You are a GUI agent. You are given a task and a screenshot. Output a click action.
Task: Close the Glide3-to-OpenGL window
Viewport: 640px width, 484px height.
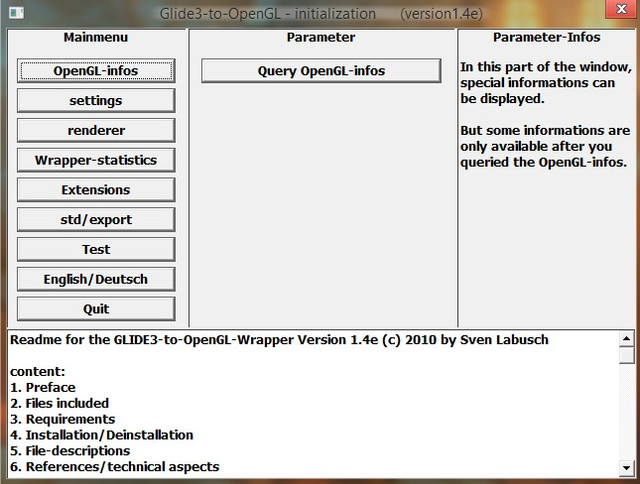[x=621, y=9]
